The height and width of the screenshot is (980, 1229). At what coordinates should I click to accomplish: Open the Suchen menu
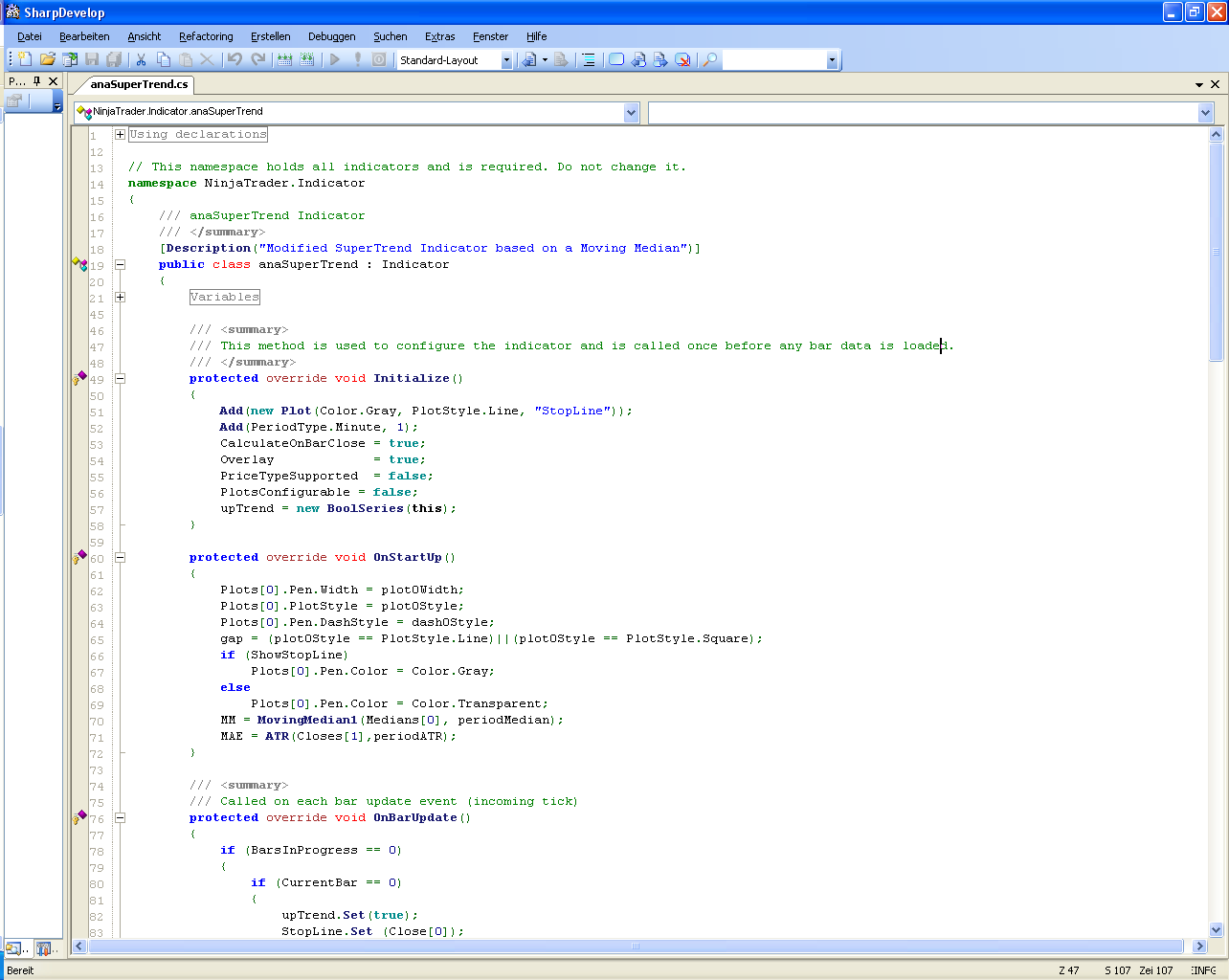point(391,36)
